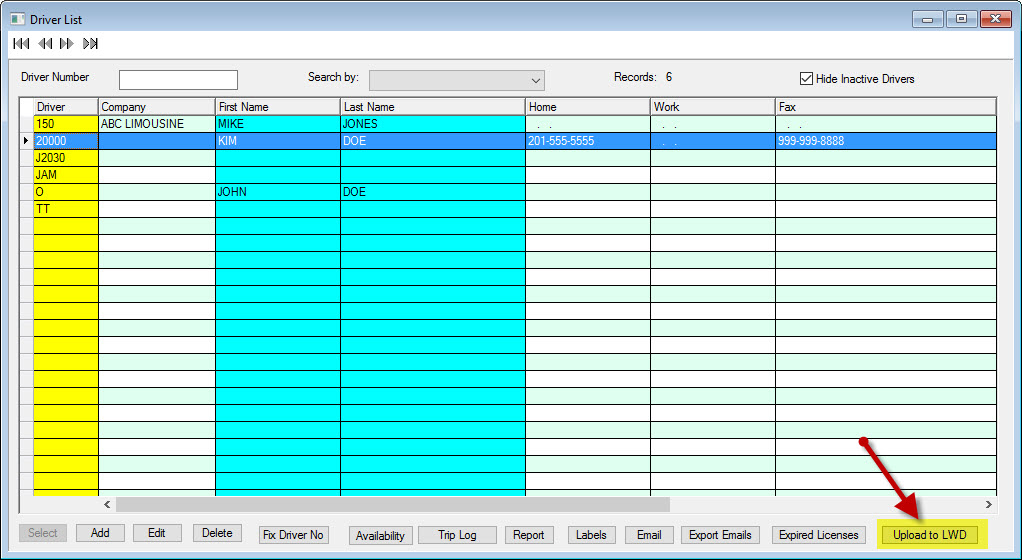Click the Report button
The width and height of the screenshot is (1022, 560).
coord(529,535)
